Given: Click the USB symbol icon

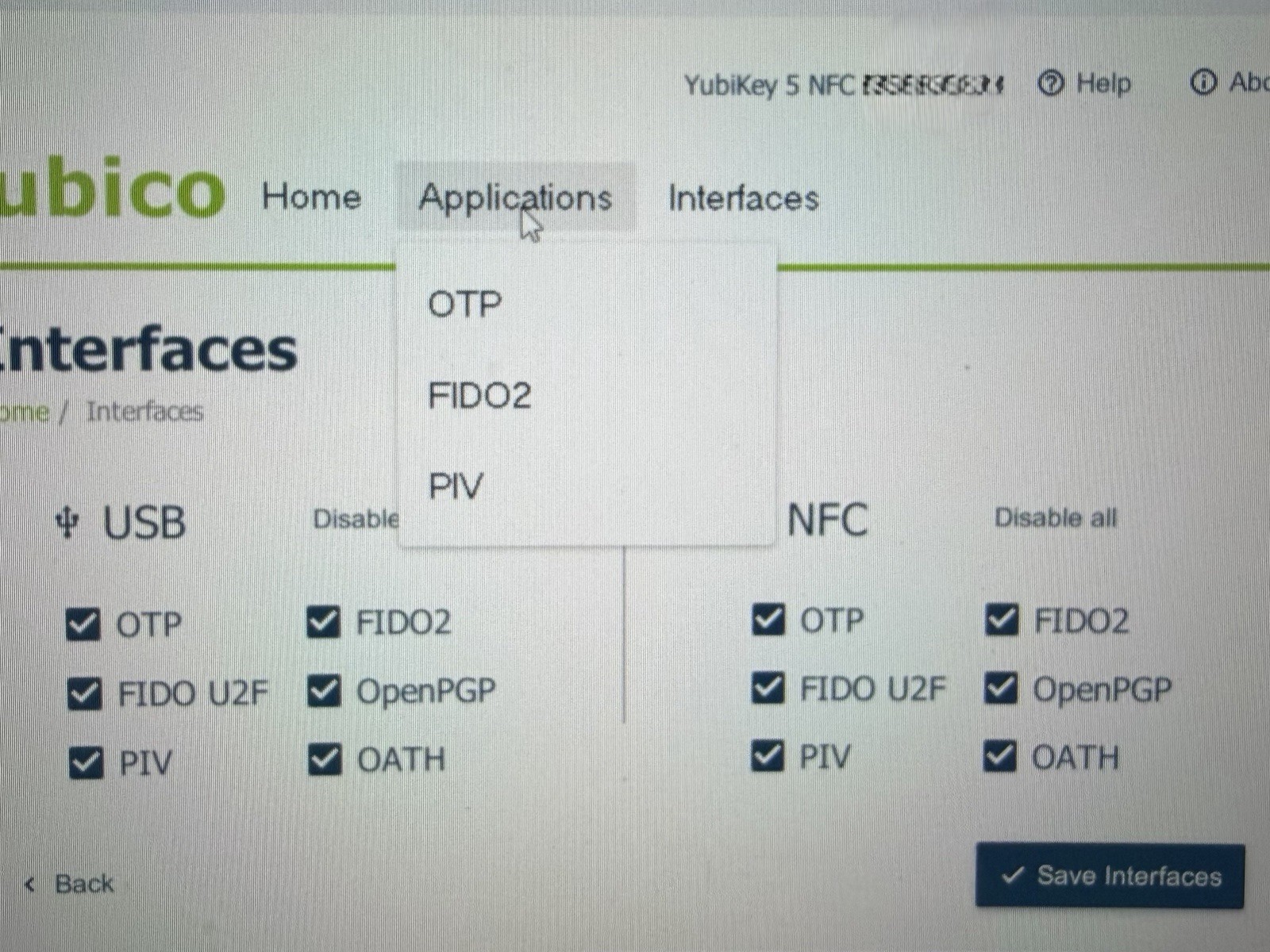Looking at the screenshot, I should [67, 523].
